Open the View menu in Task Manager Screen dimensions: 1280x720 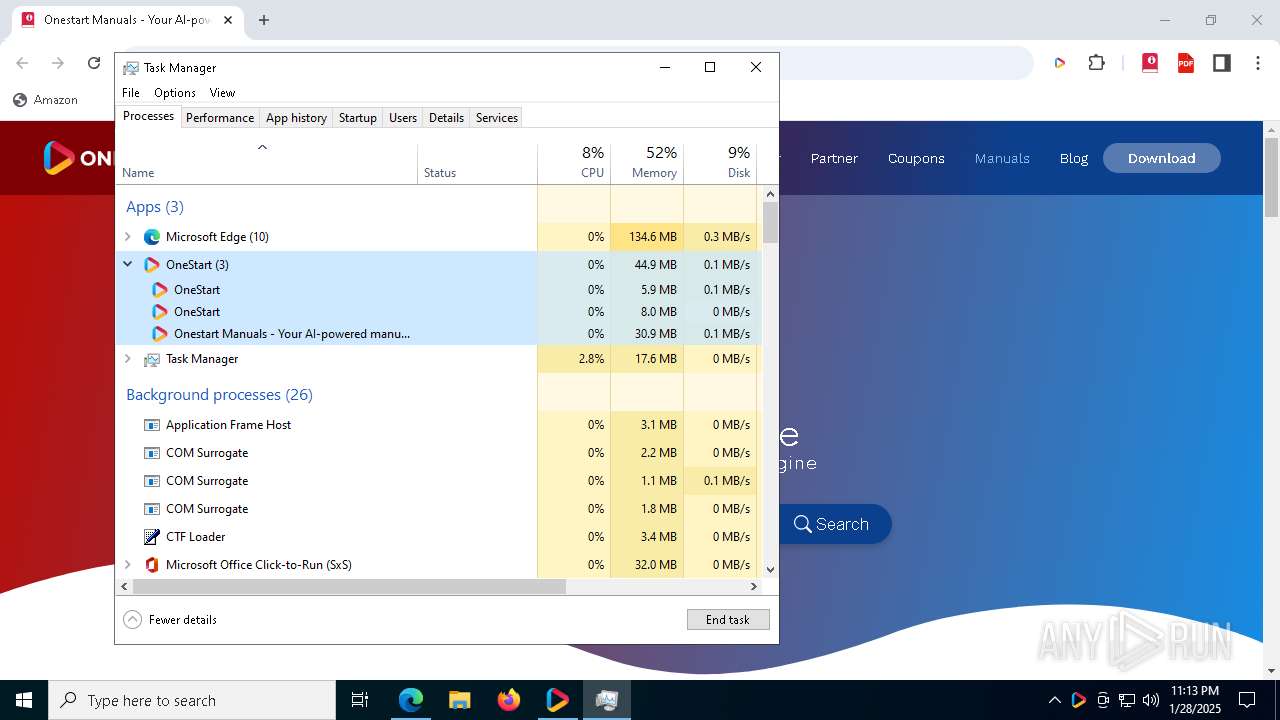pos(222,93)
